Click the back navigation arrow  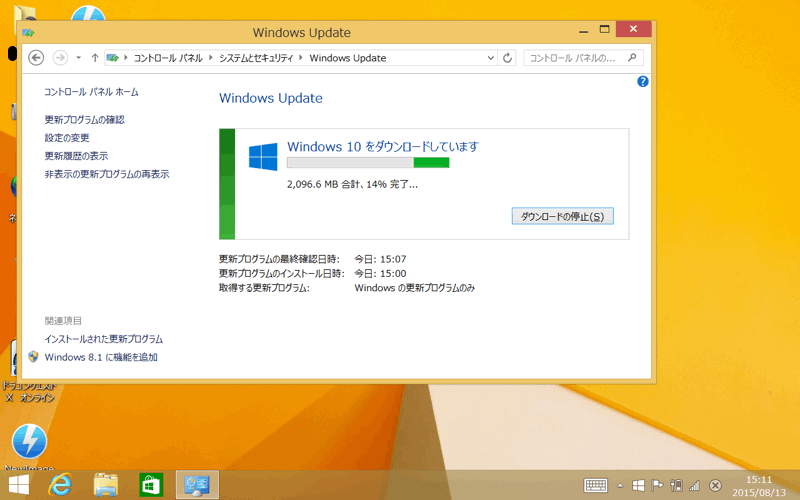tap(37, 58)
